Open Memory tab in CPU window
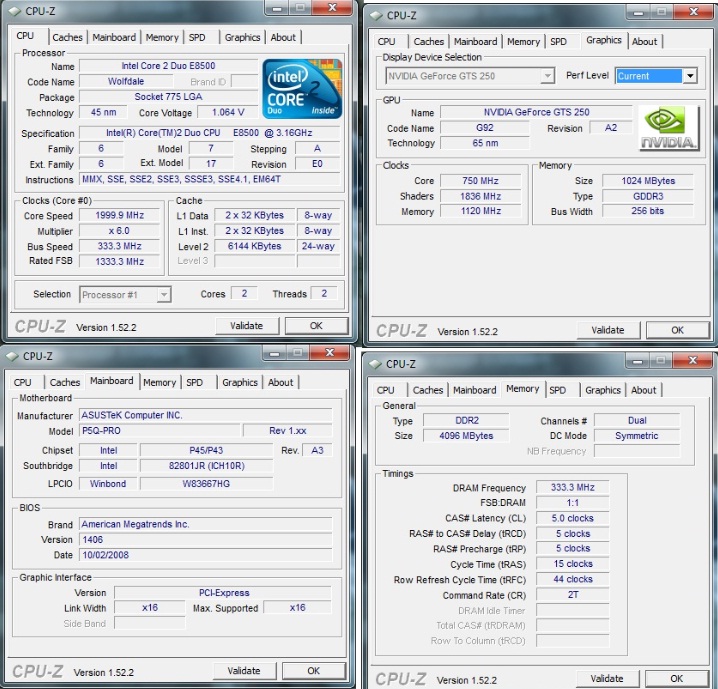718x689 pixels. tap(162, 38)
